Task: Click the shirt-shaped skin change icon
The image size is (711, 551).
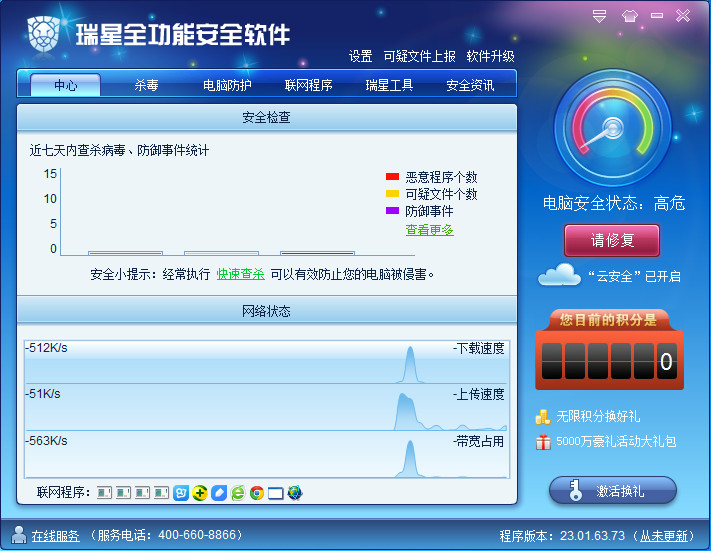Action: tap(628, 15)
